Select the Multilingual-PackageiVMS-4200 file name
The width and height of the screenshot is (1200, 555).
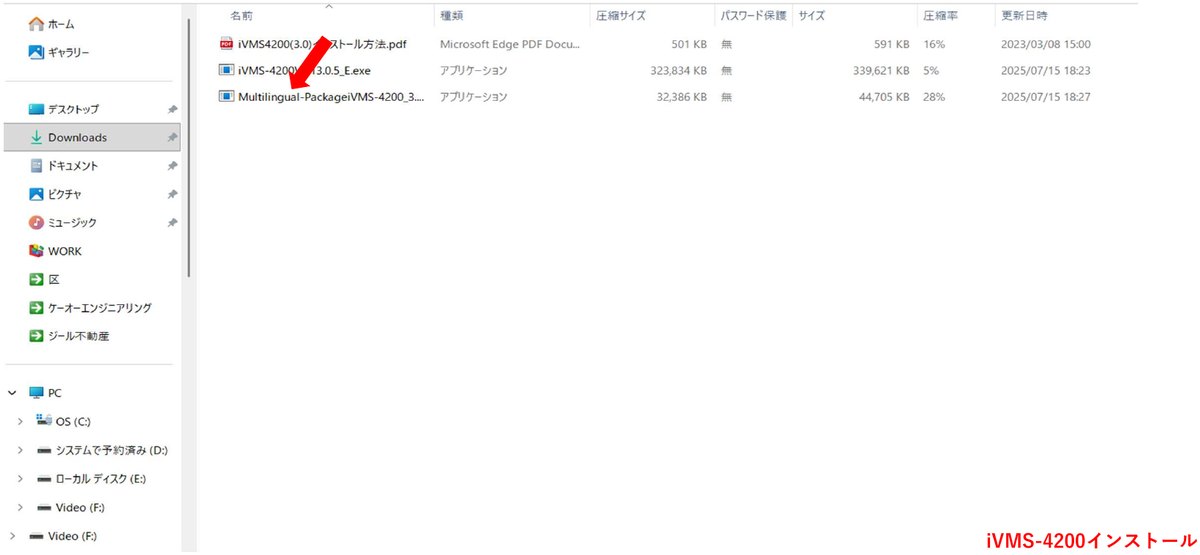331,97
